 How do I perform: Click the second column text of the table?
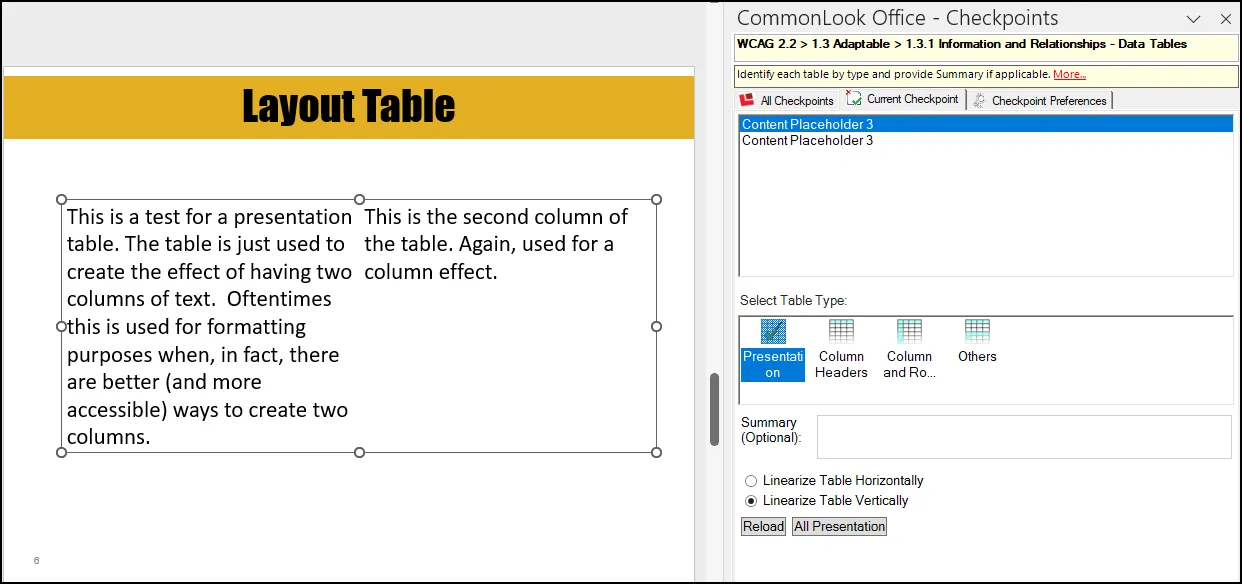pyautogui.click(x=497, y=244)
